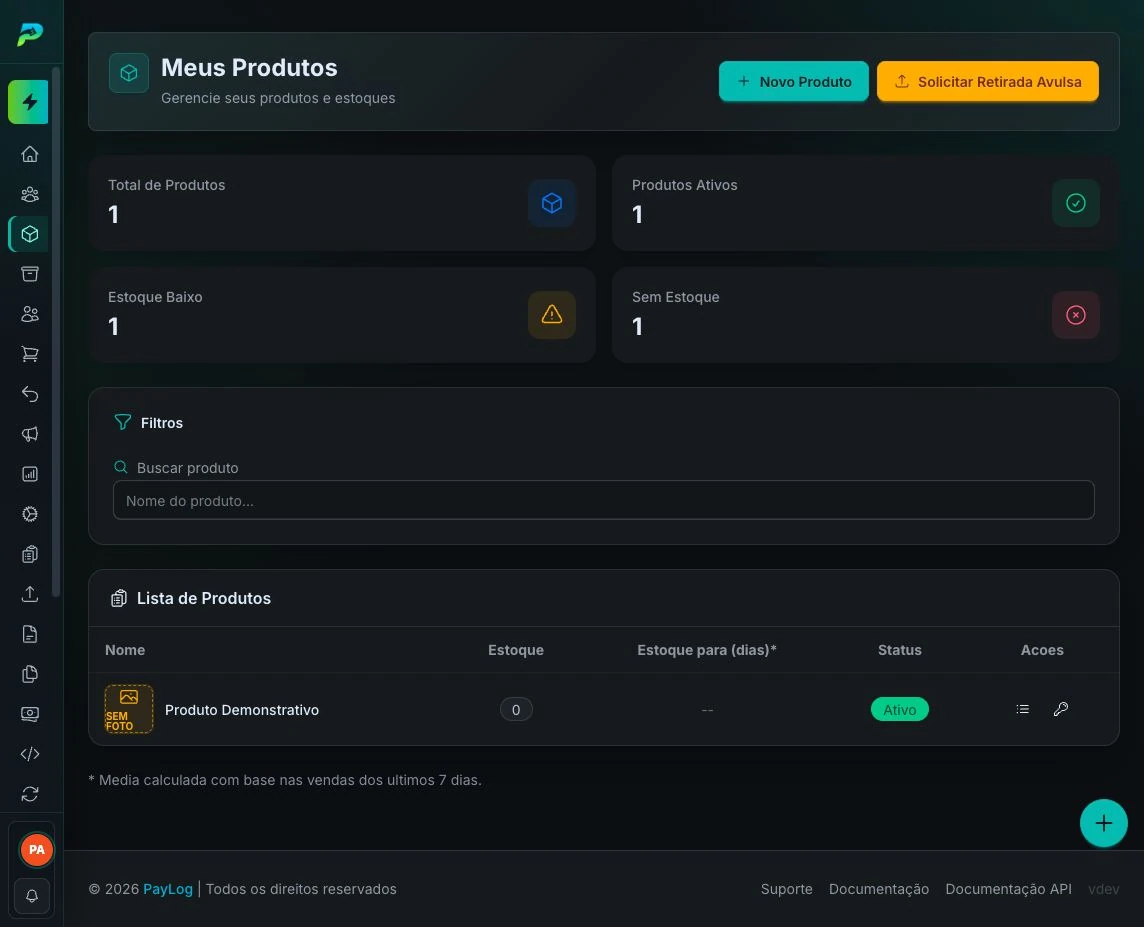Open the bar chart reports sidebar icon
1144x927 pixels.
point(30,474)
